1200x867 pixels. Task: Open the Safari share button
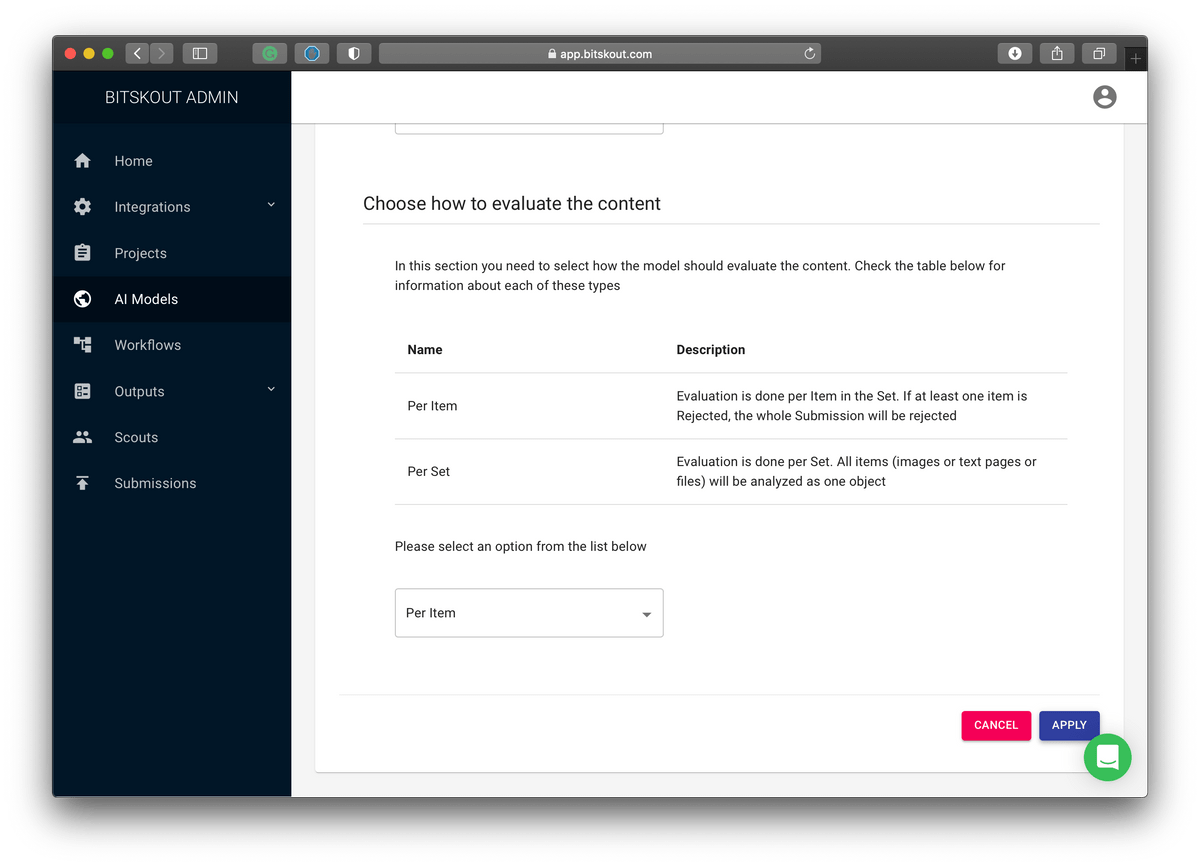pos(1057,54)
